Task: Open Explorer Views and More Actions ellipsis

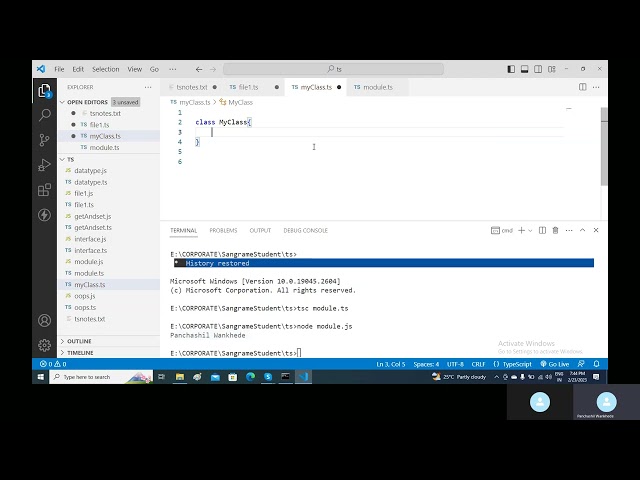Action: pos(148,87)
